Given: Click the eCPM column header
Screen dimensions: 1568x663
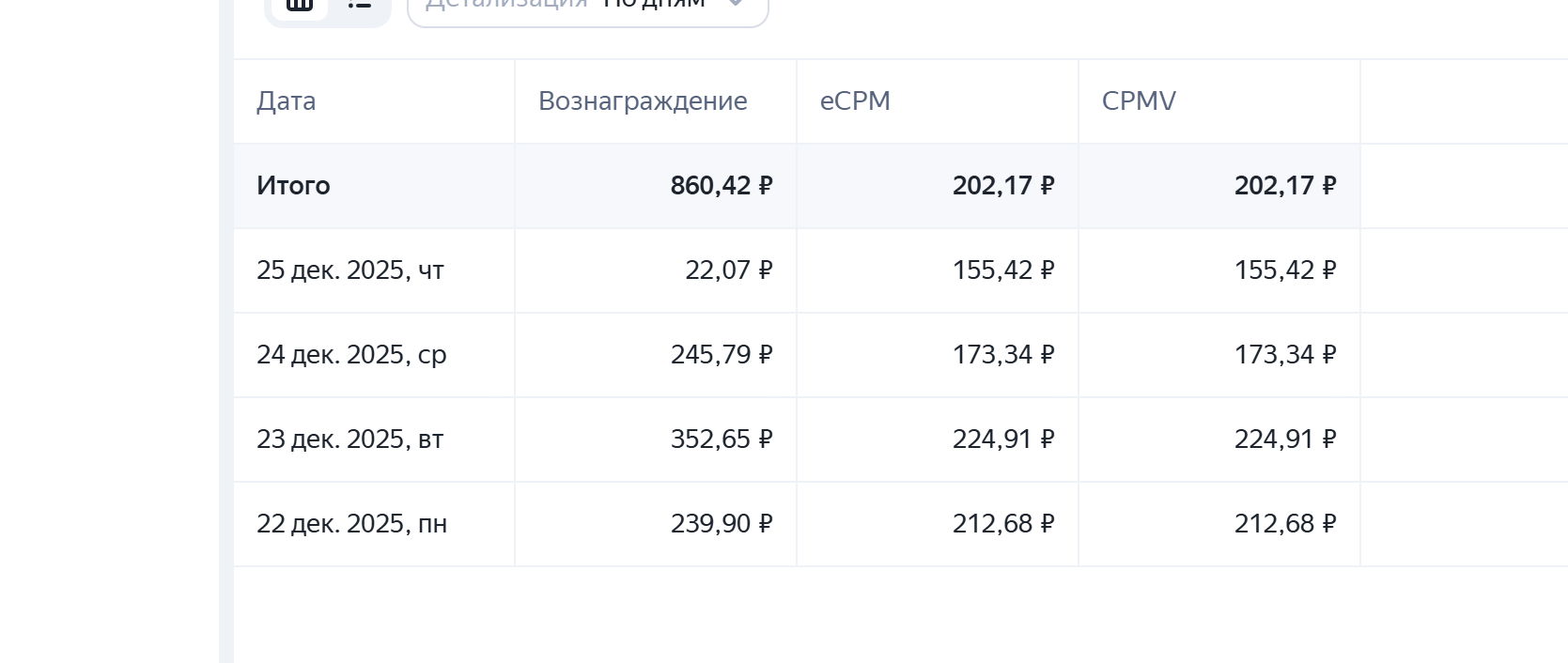Looking at the screenshot, I should [x=855, y=101].
